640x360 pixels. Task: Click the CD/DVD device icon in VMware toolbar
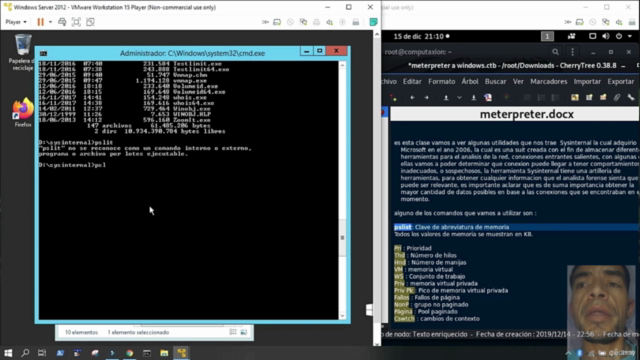[x=290, y=22]
